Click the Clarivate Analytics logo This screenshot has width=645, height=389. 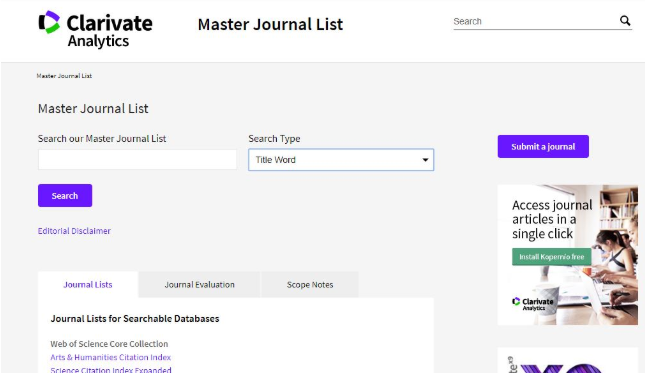tap(95, 30)
